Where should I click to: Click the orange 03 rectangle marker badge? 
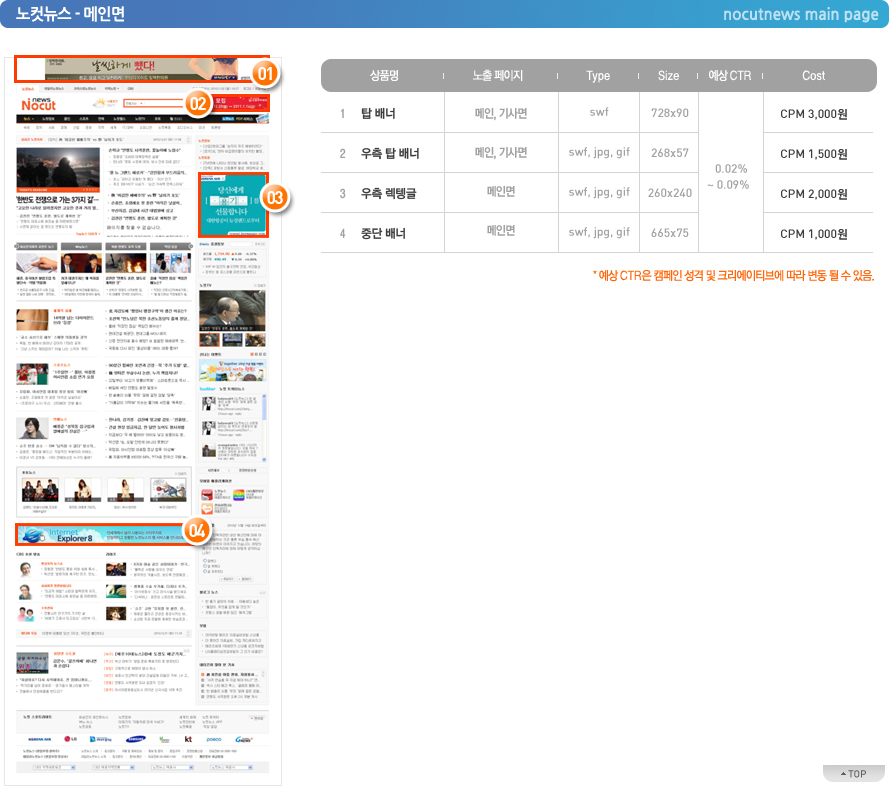click(275, 197)
